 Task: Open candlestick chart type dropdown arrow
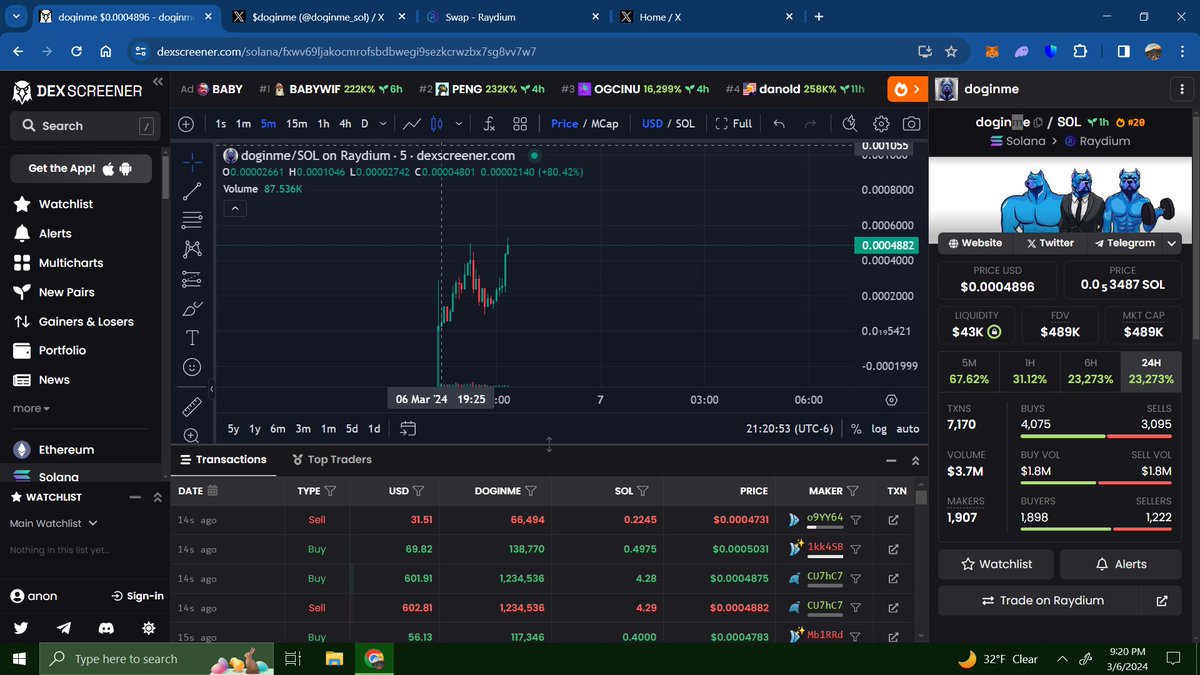[x=459, y=124]
